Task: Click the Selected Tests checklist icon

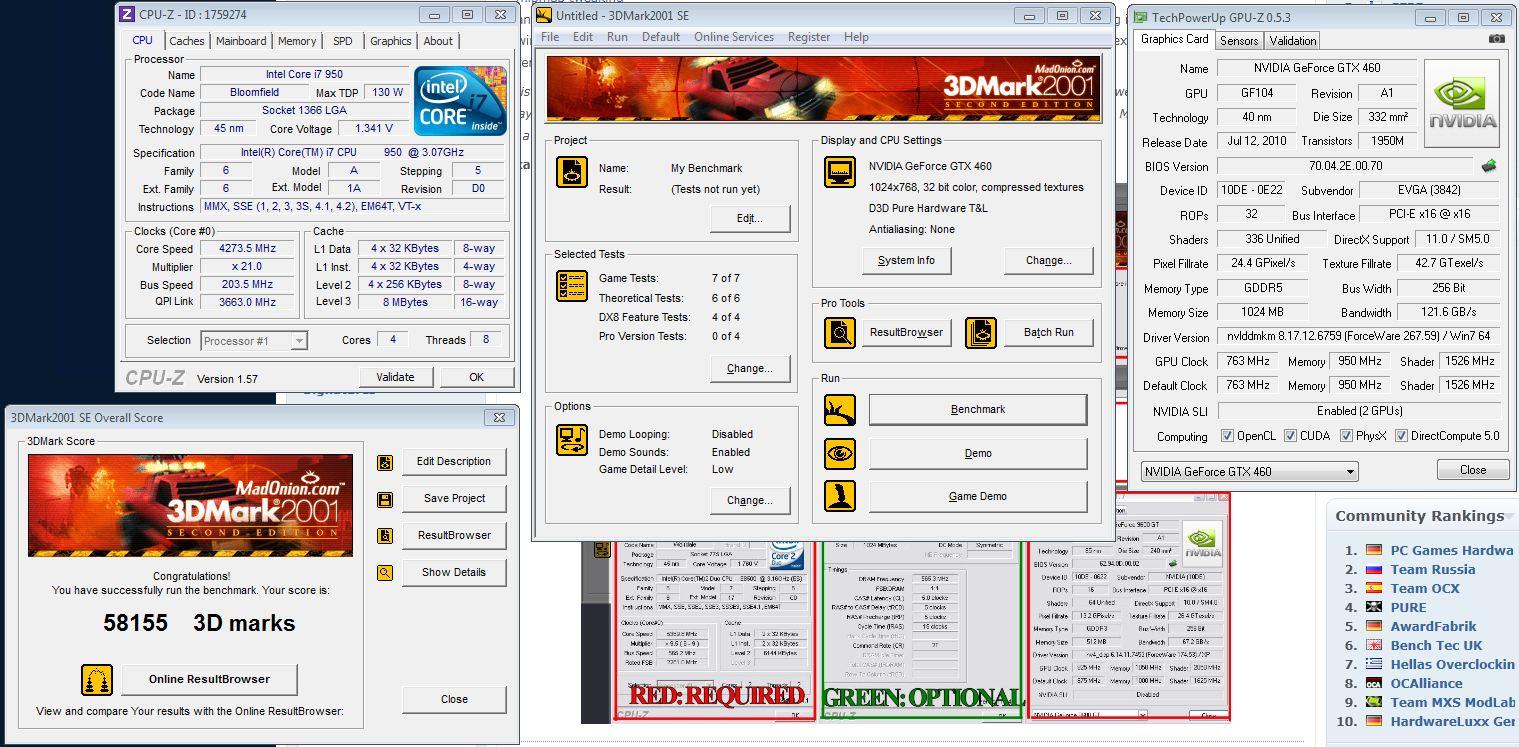Action: (x=572, y=286)
